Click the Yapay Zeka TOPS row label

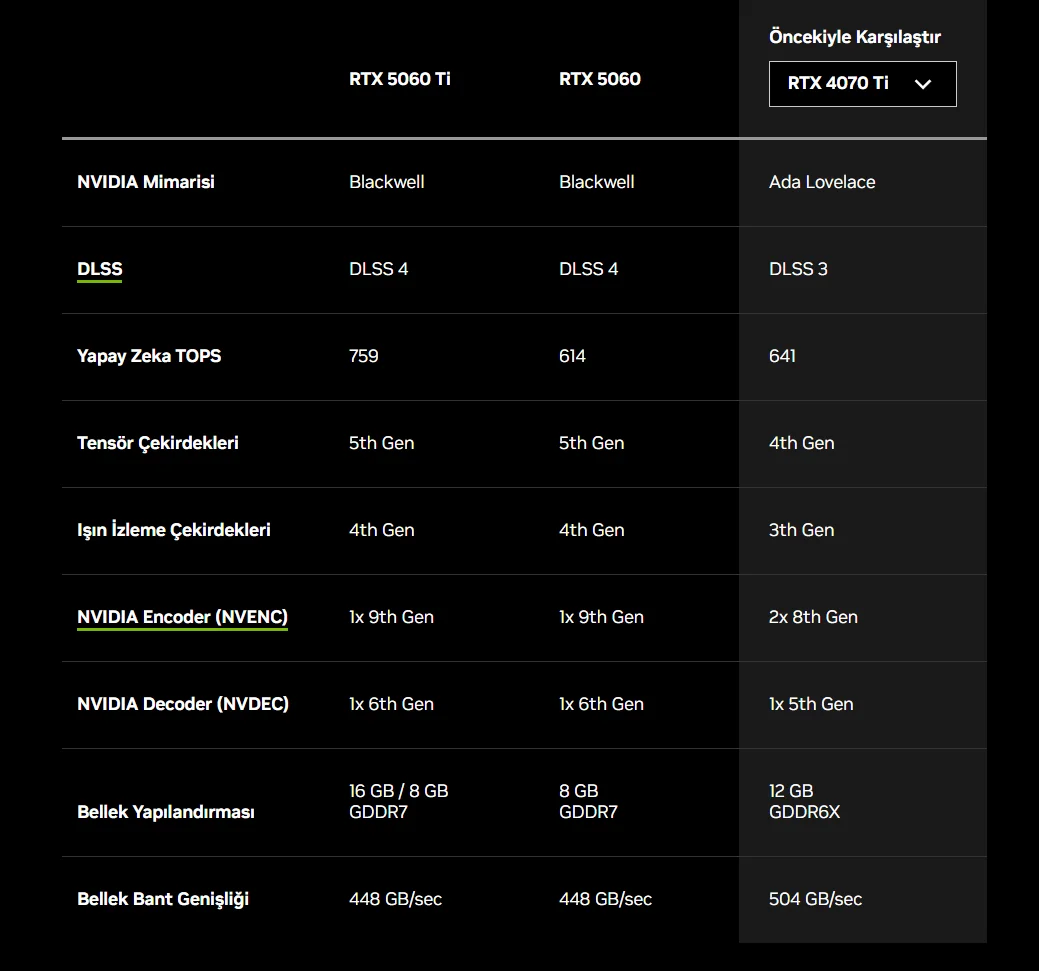[148, 356]
